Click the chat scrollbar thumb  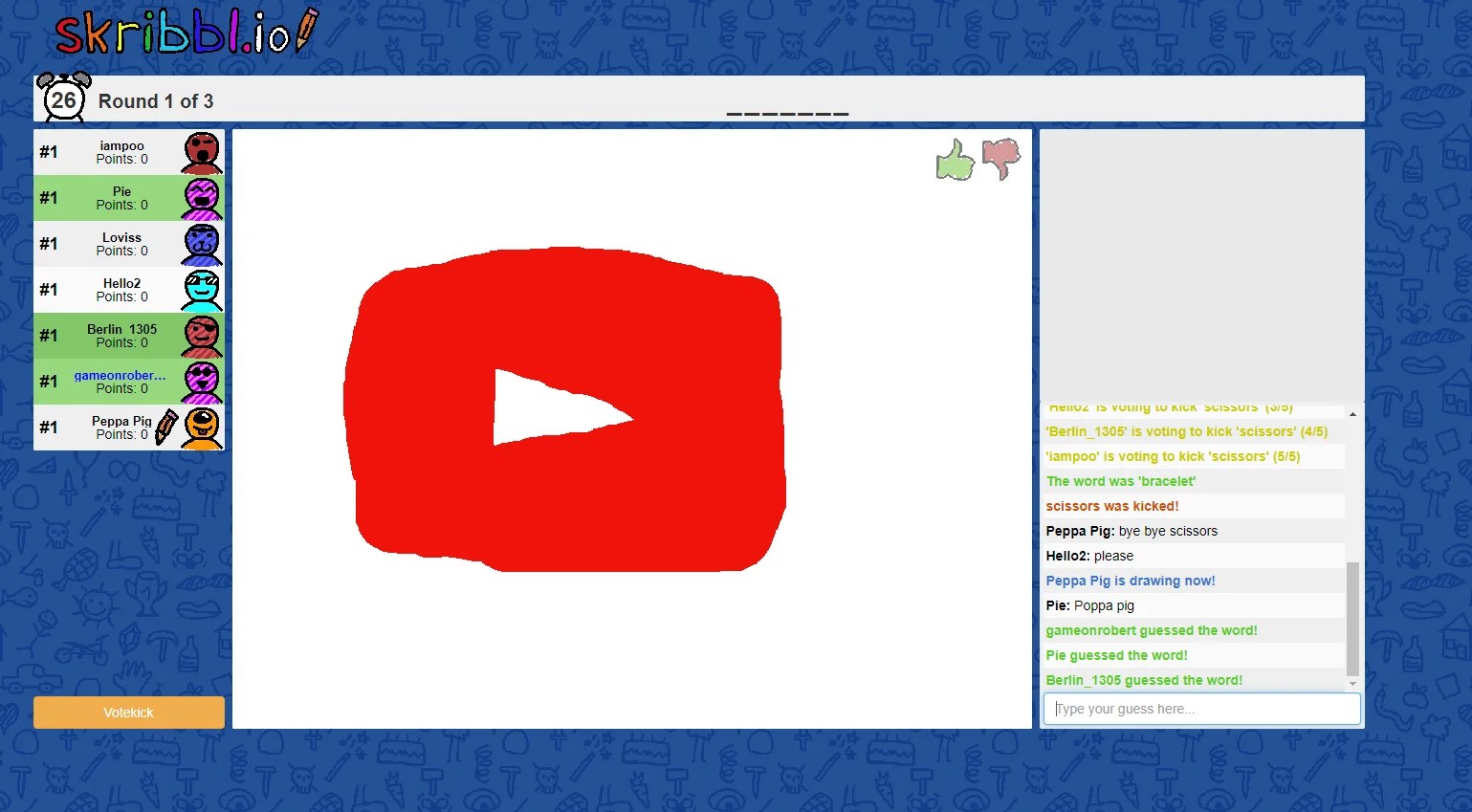click(1352, 619)
